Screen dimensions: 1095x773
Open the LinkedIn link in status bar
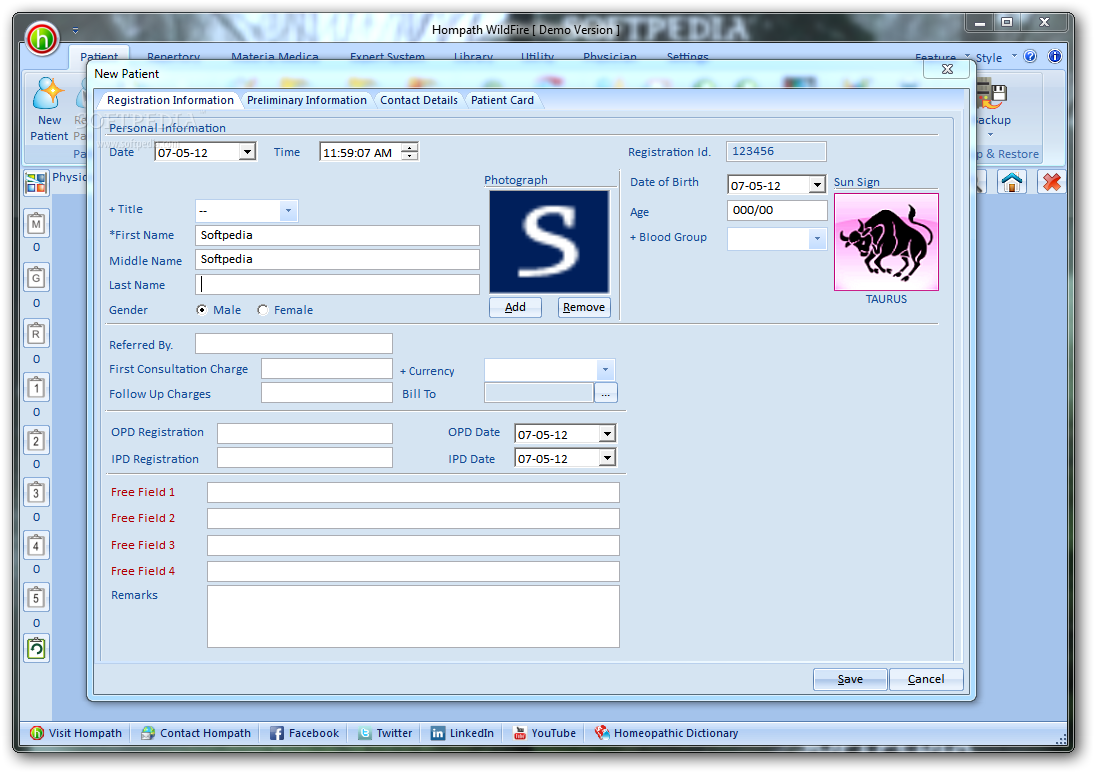(462, 732)
